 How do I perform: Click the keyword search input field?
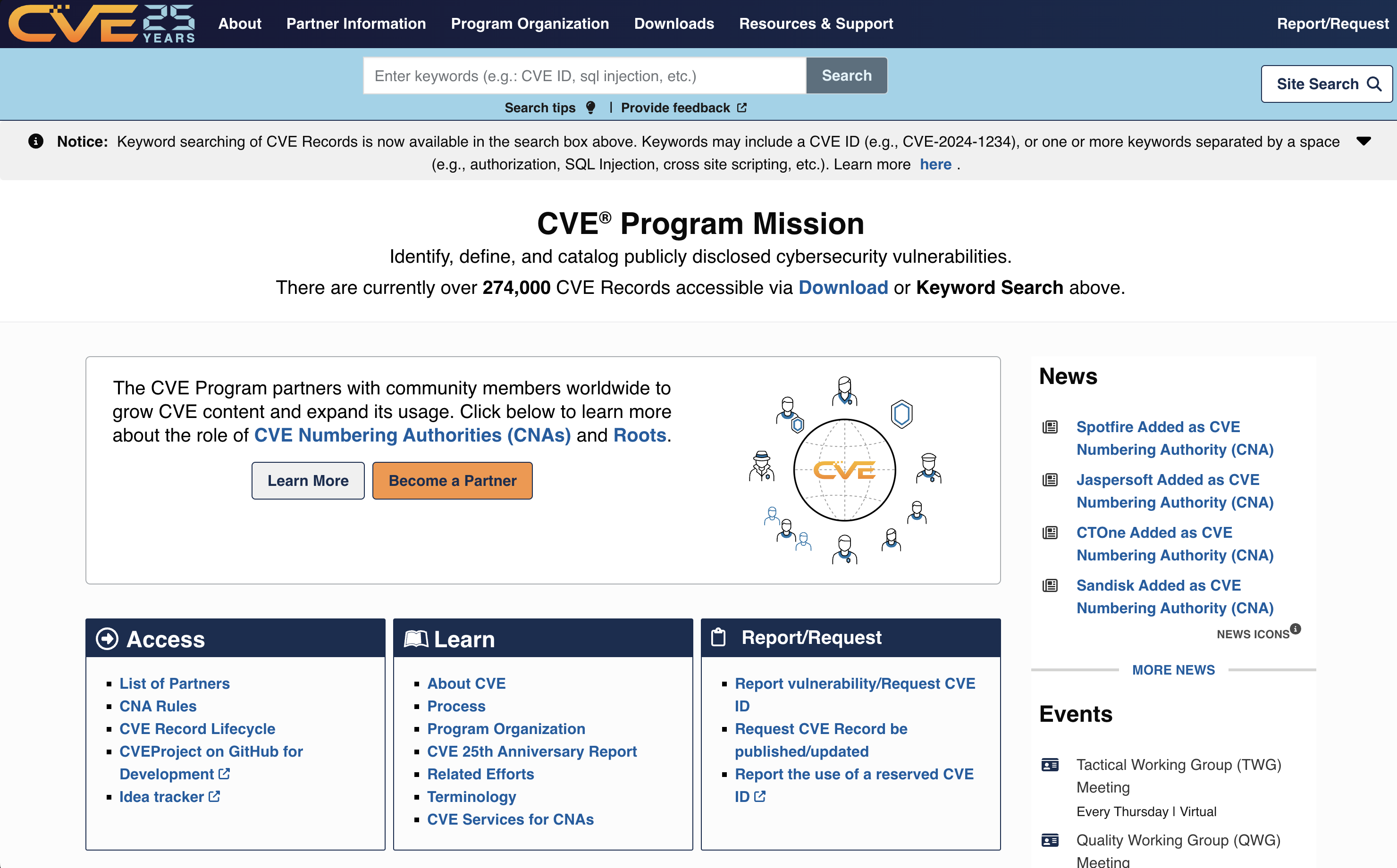585,76
